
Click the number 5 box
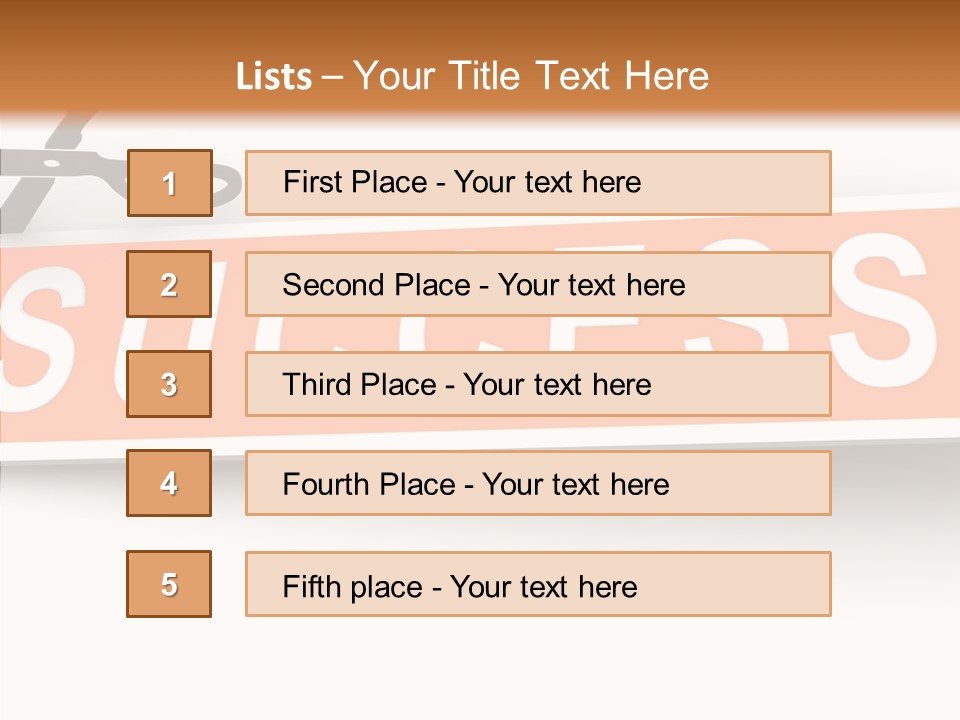click(169, 584)
